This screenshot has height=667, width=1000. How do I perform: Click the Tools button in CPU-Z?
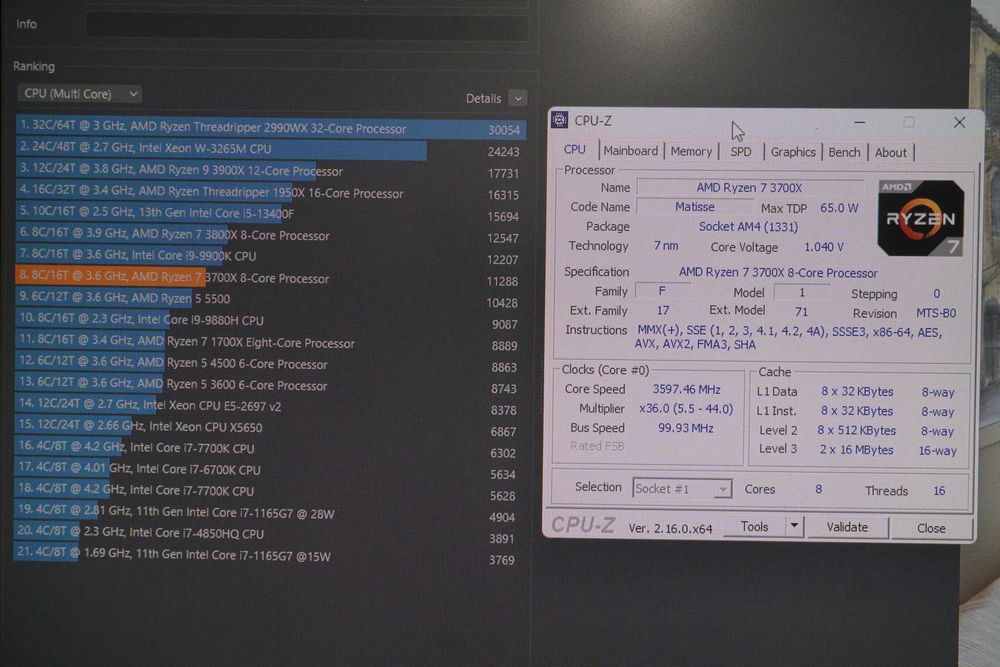coord(754,527)
